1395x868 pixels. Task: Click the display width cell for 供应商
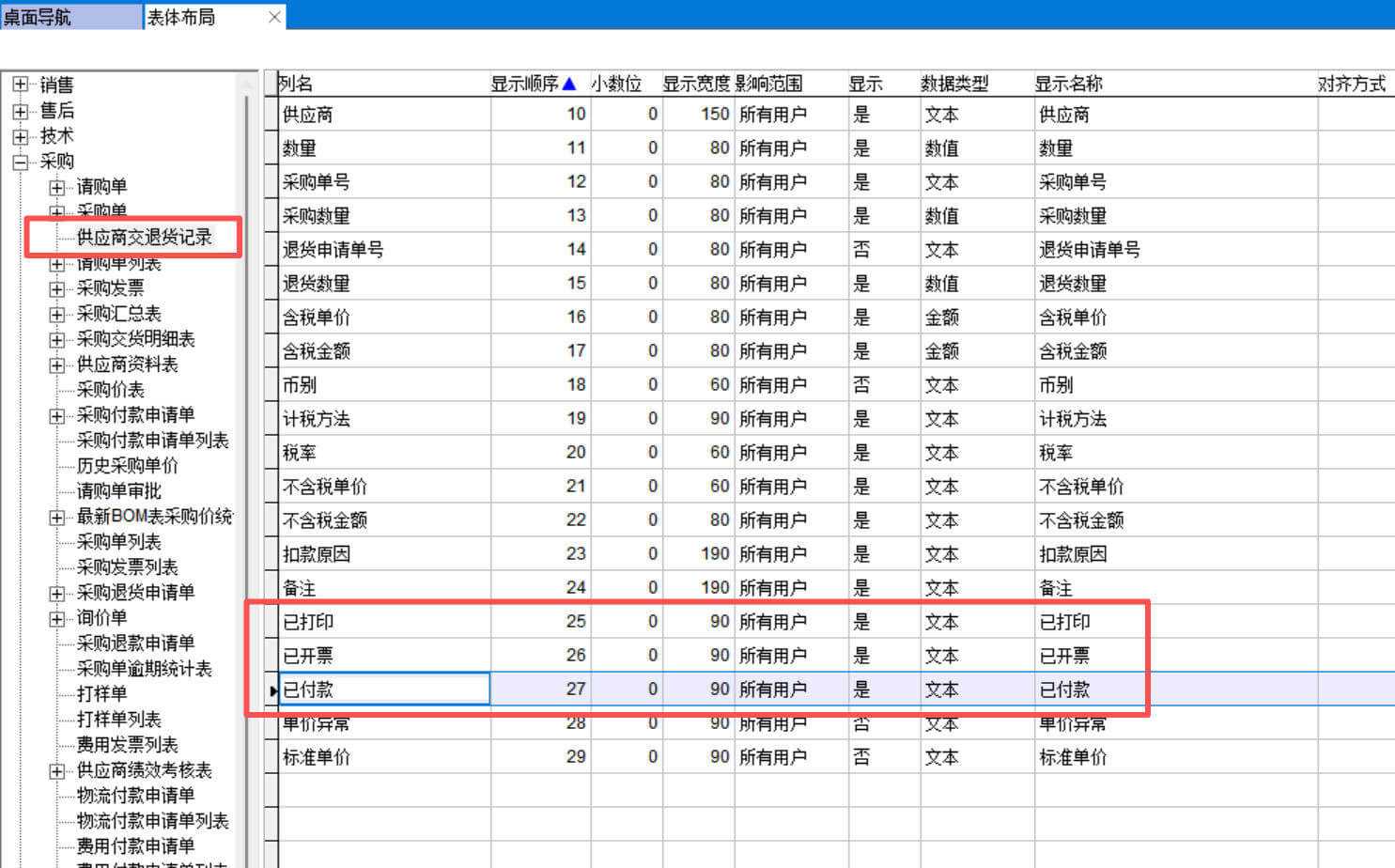click(x=697, y=115)
